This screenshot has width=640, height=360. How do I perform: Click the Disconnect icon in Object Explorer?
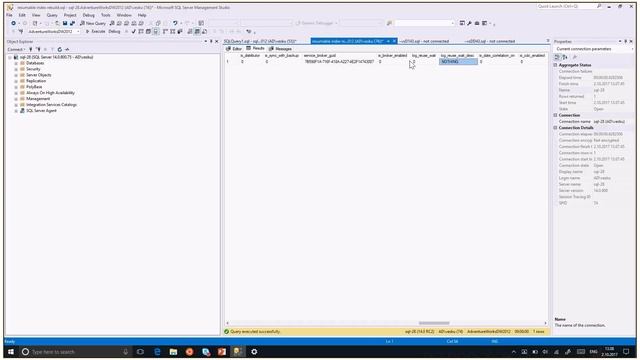38,49
